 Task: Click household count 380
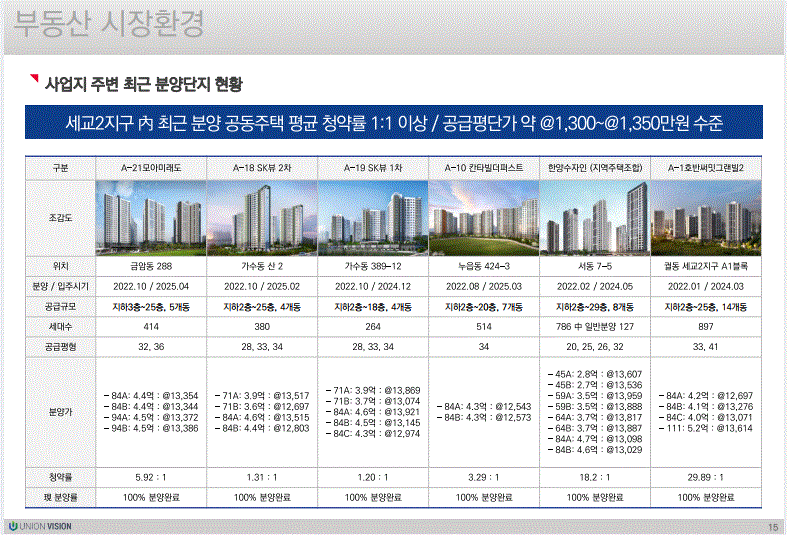click(x=262, y=327)
